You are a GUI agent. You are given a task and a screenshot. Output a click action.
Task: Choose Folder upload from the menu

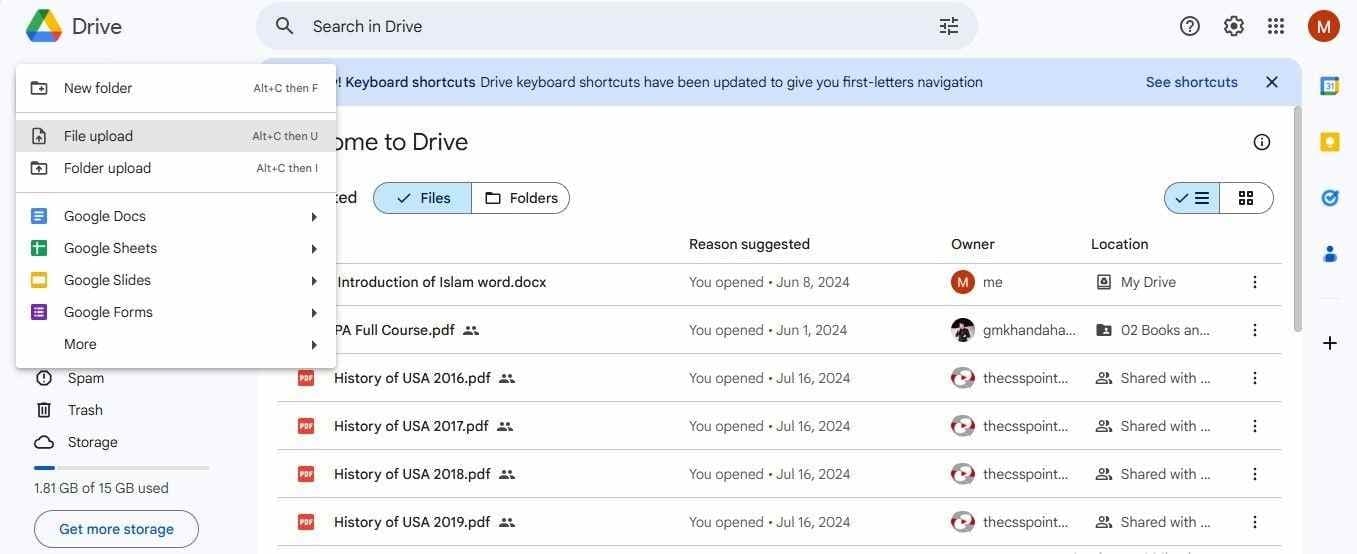pyautogui.click(x=176, y=168)
